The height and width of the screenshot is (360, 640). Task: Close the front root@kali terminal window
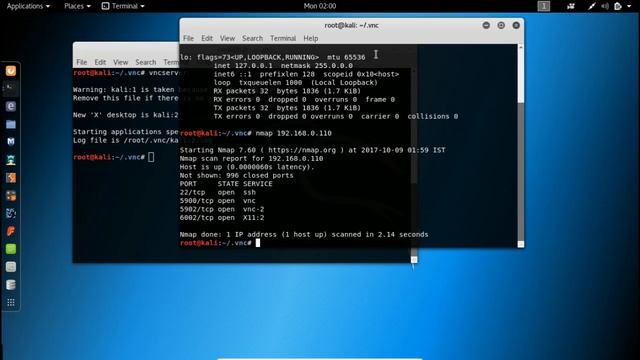(516, 25)
